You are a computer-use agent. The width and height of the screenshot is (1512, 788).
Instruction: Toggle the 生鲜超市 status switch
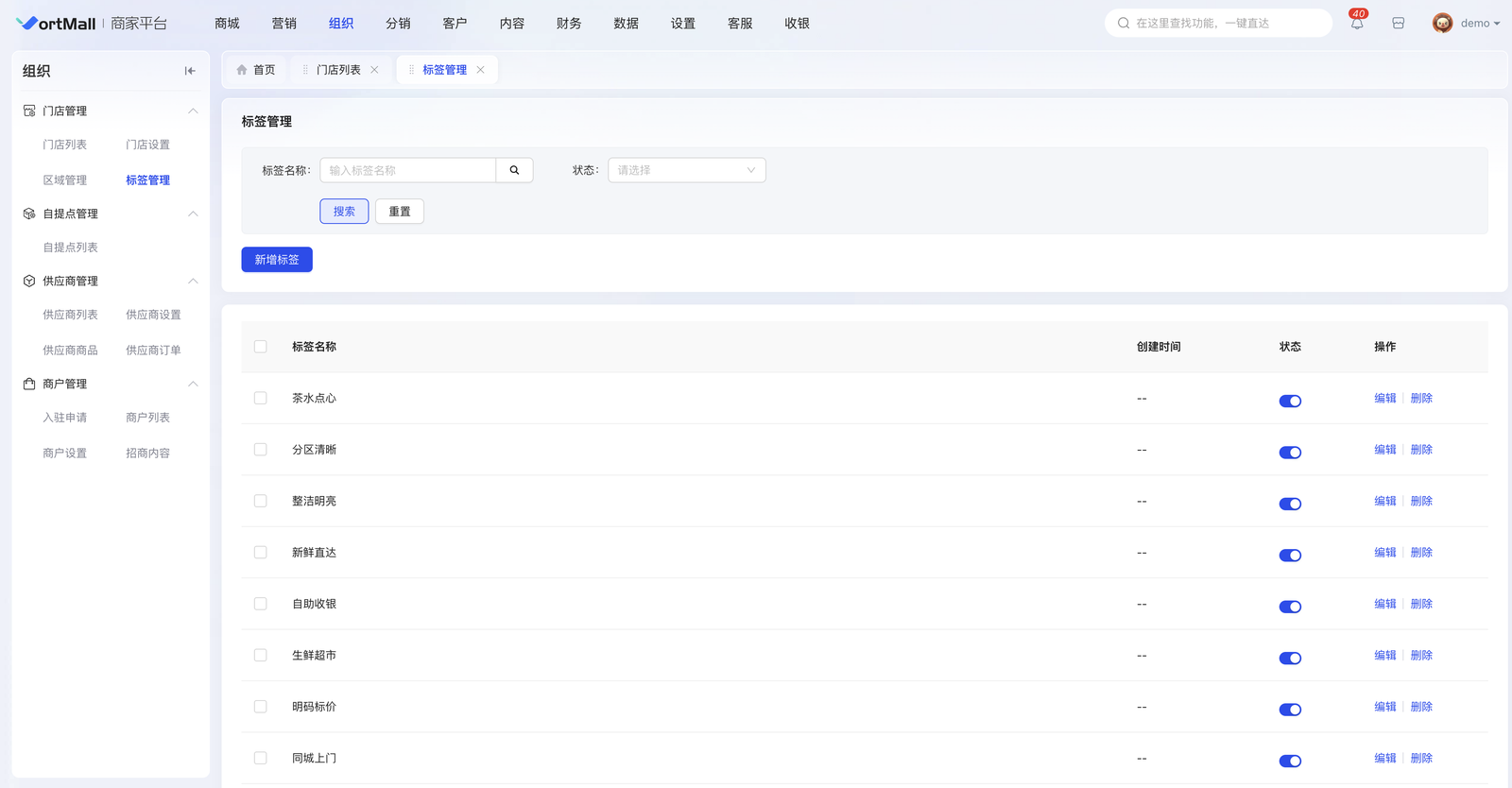[1290, 659]
